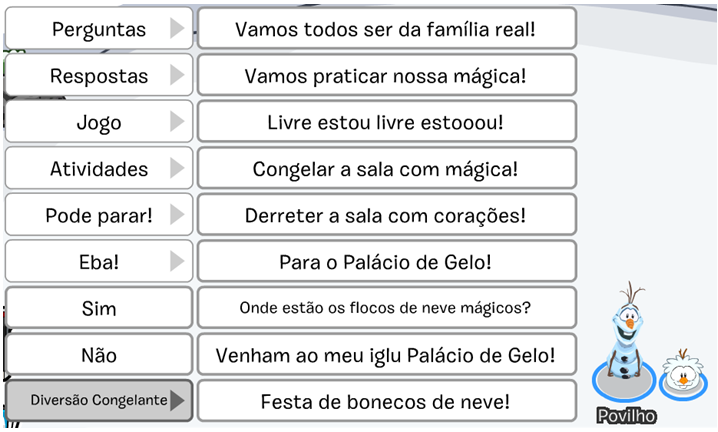Open the Jogo submenu arrow
Screen dimensions: 718x432
177,122
